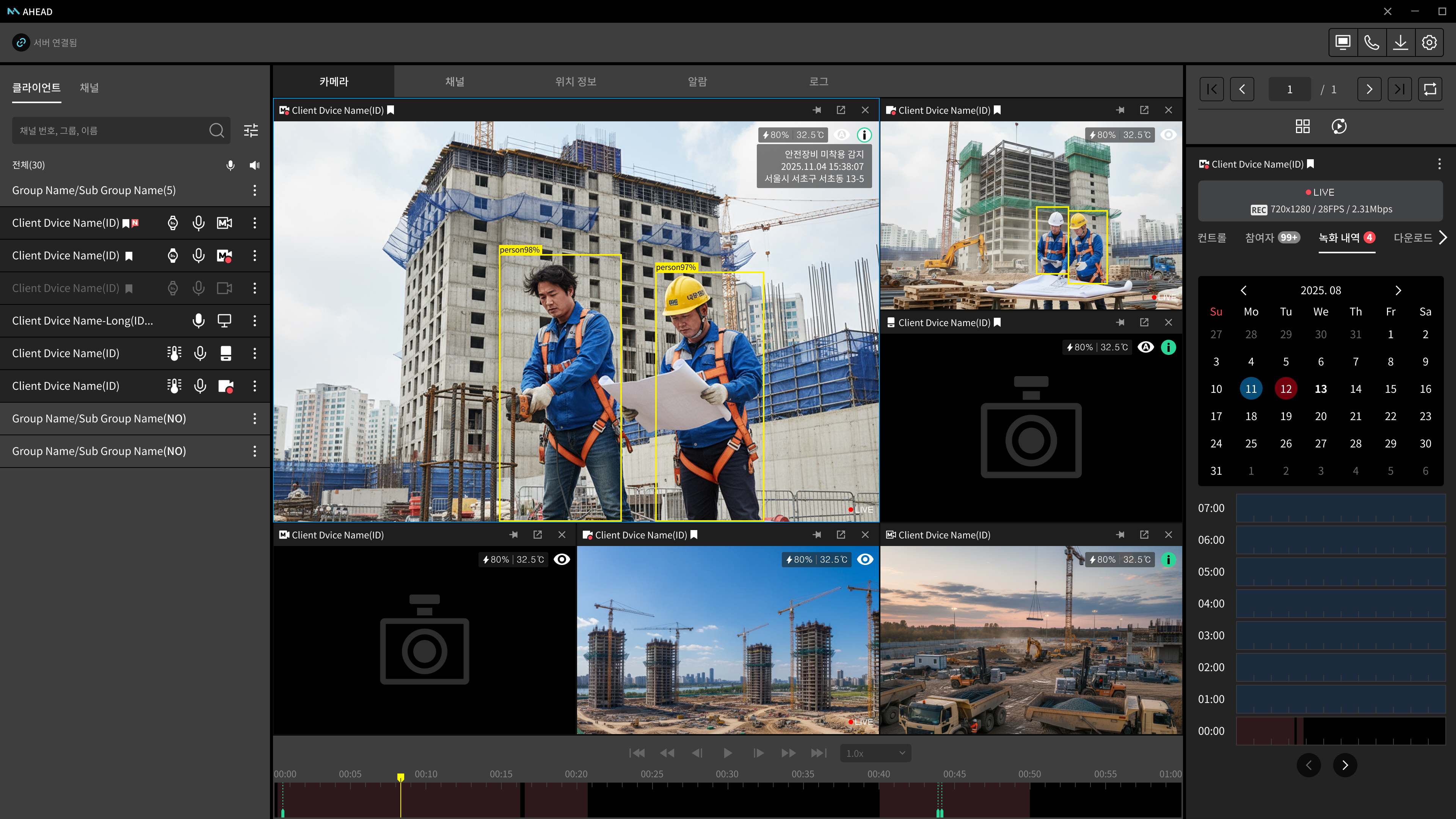Screen dimensions: 1456x819
Task: Pin the main camera feed window
Action: 817,110
